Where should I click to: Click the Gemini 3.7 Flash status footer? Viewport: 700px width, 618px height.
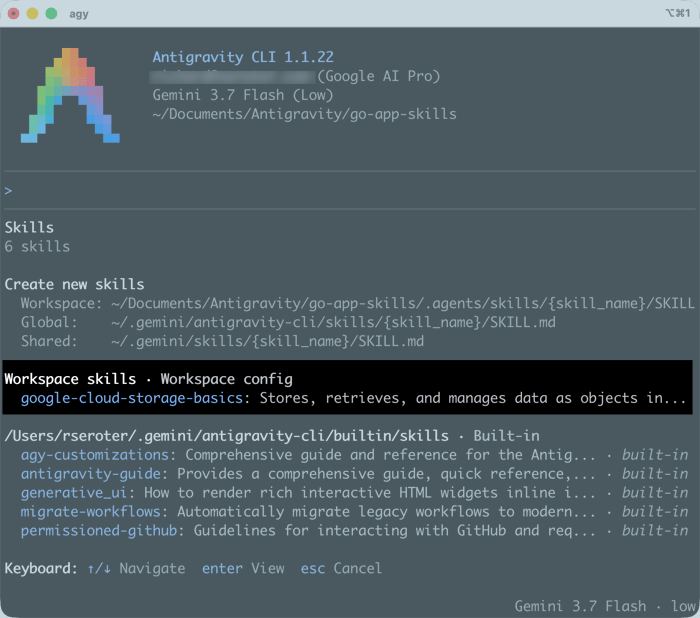point(604,606)
